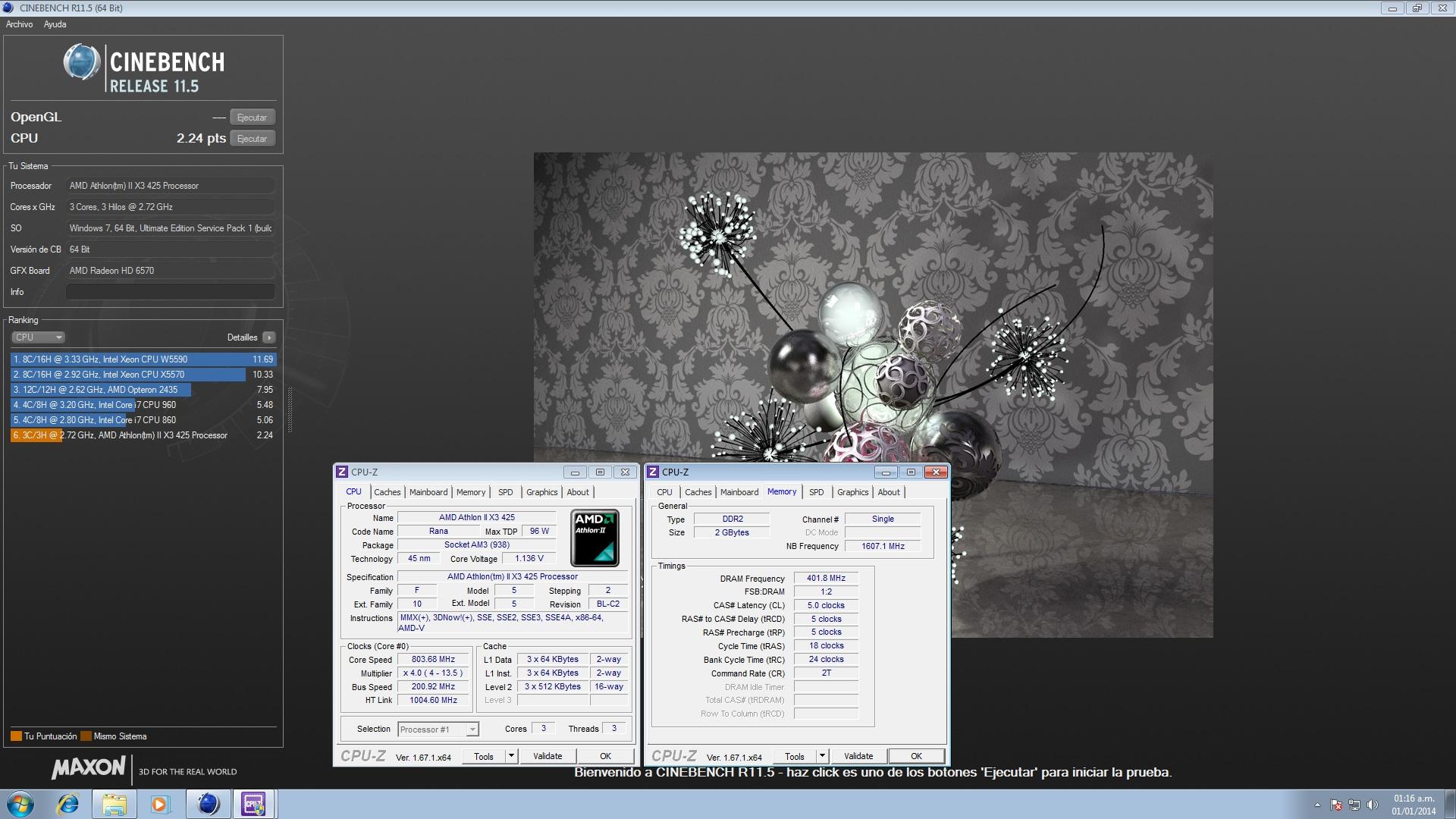Click Validate in the left CPU-Z window
1456x819 pixels.
tap(548, 756)
